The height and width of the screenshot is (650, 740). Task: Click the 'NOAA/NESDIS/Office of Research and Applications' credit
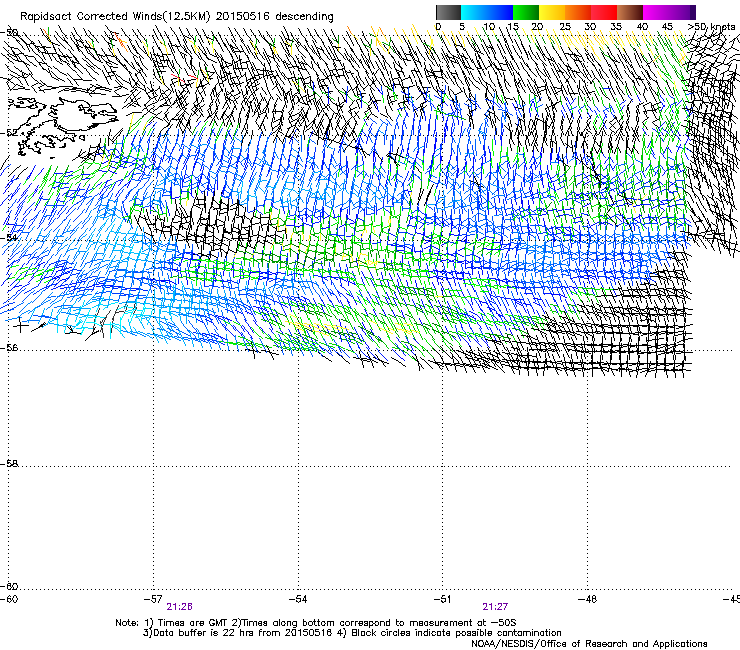click(589, 643)
